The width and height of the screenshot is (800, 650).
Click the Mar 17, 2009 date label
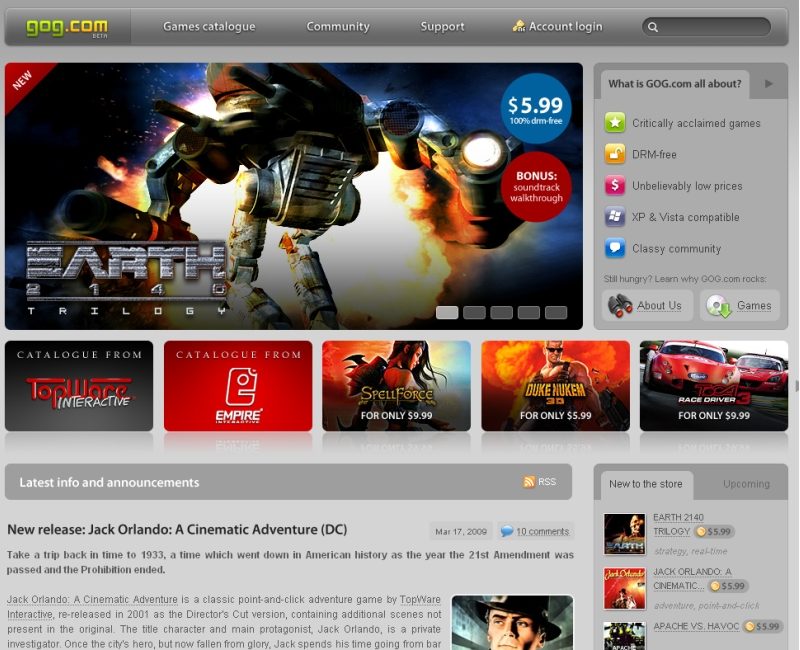click(x=461, y=531)
